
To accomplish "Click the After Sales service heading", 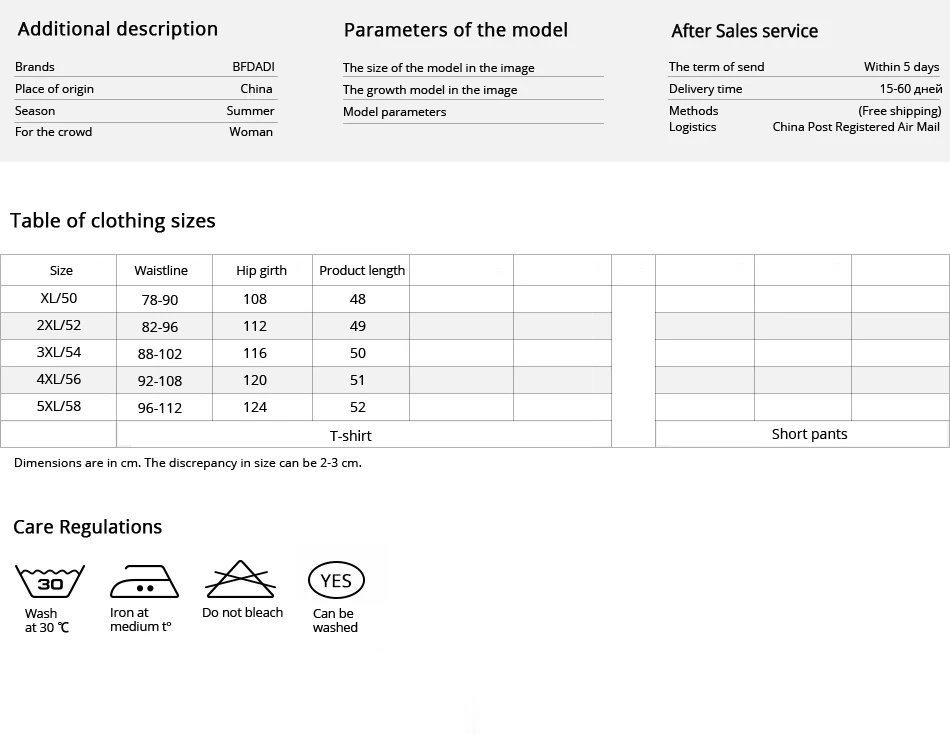I will (745, 31).
